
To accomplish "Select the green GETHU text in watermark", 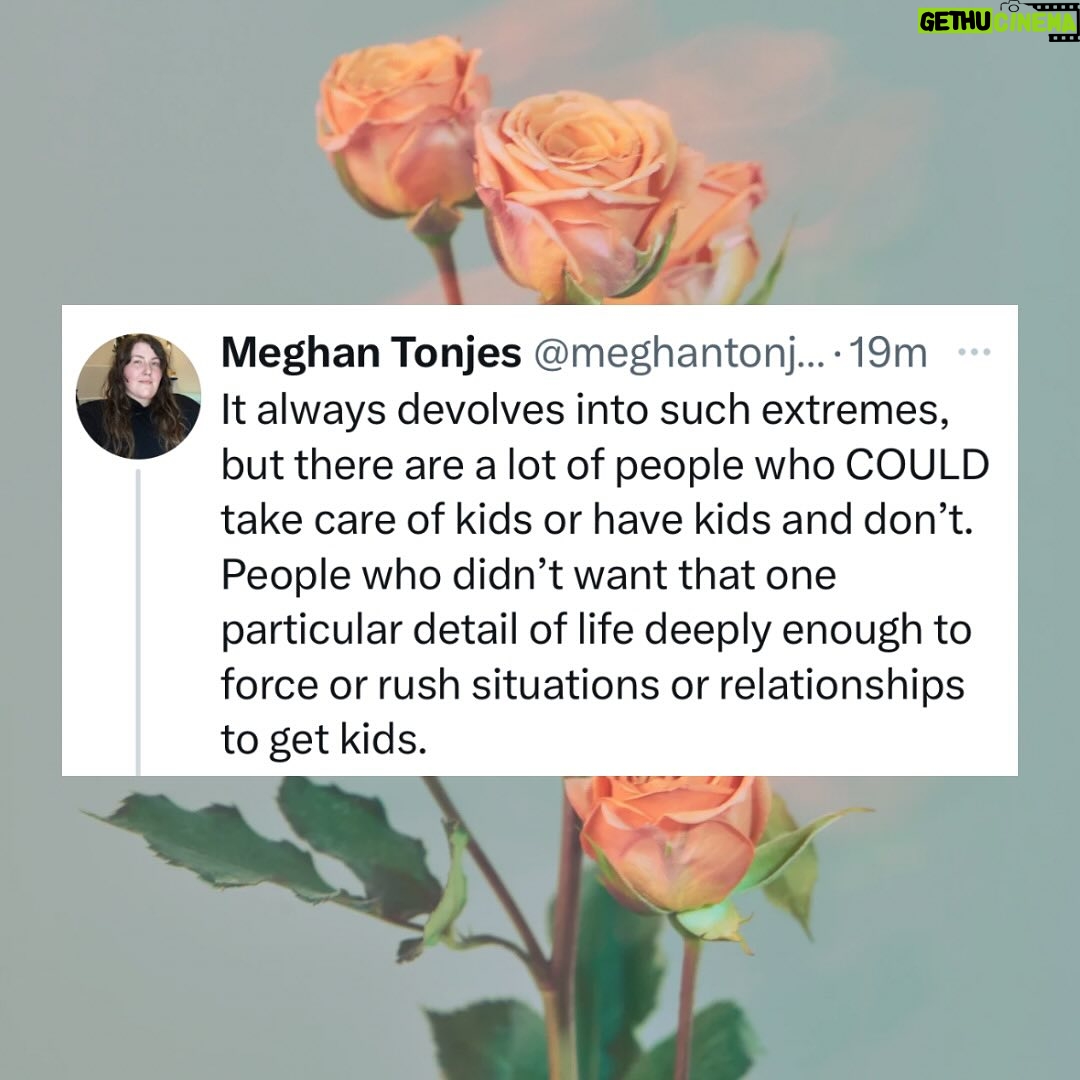I will tap(954, 23).
